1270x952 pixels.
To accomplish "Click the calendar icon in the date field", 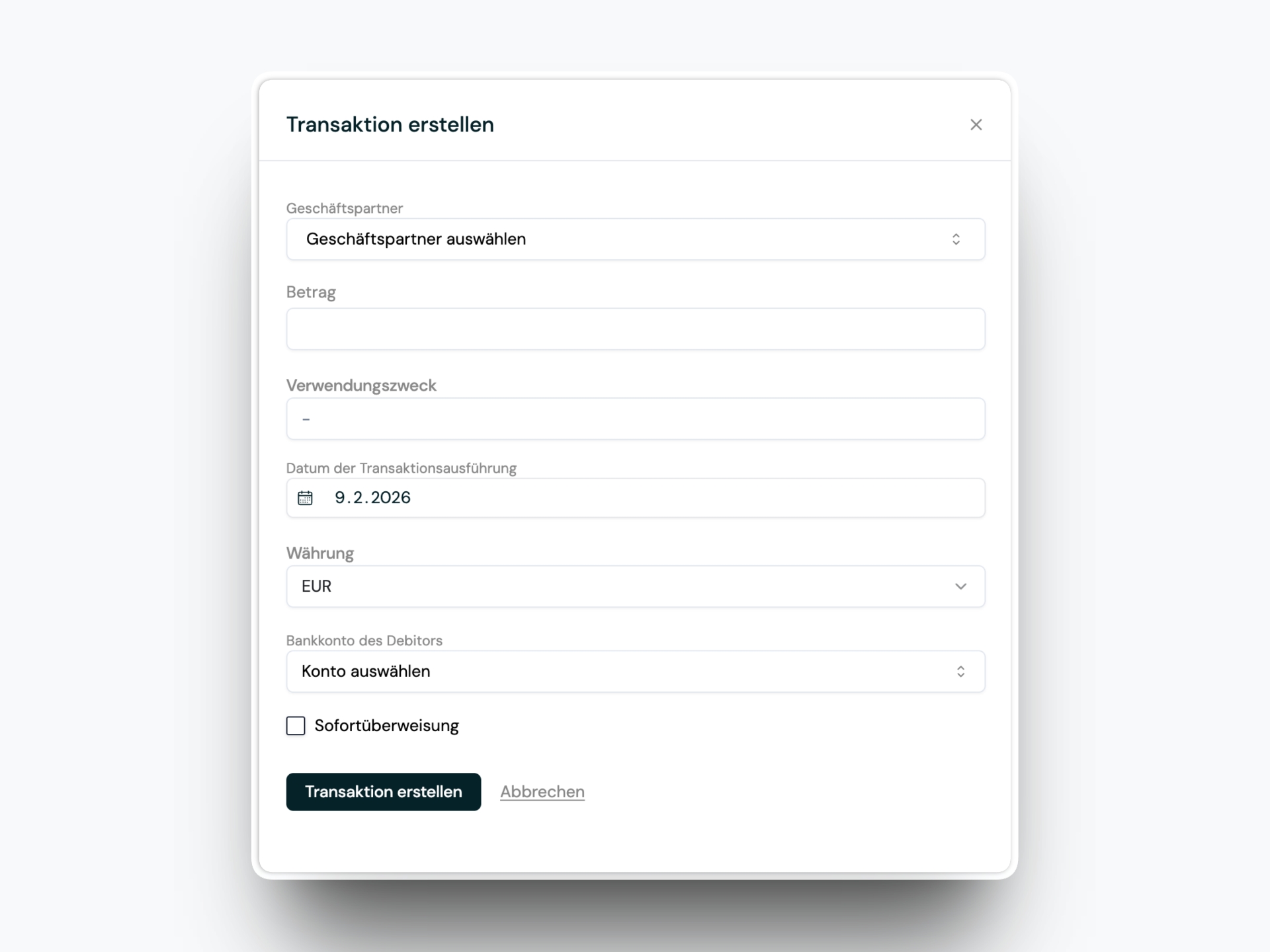I will point(305,498).
